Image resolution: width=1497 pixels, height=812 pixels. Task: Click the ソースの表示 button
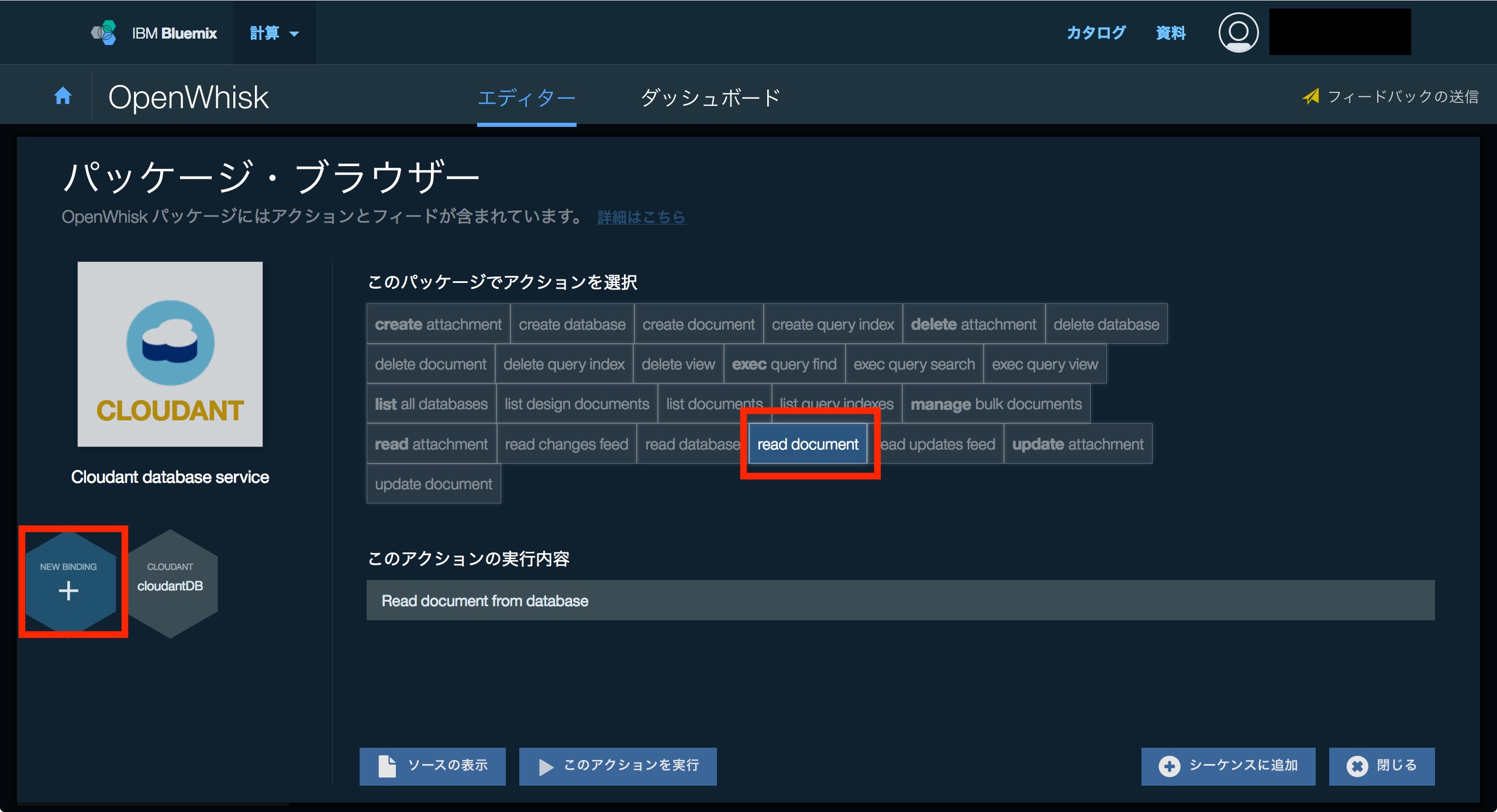click(x=432, y=766)
